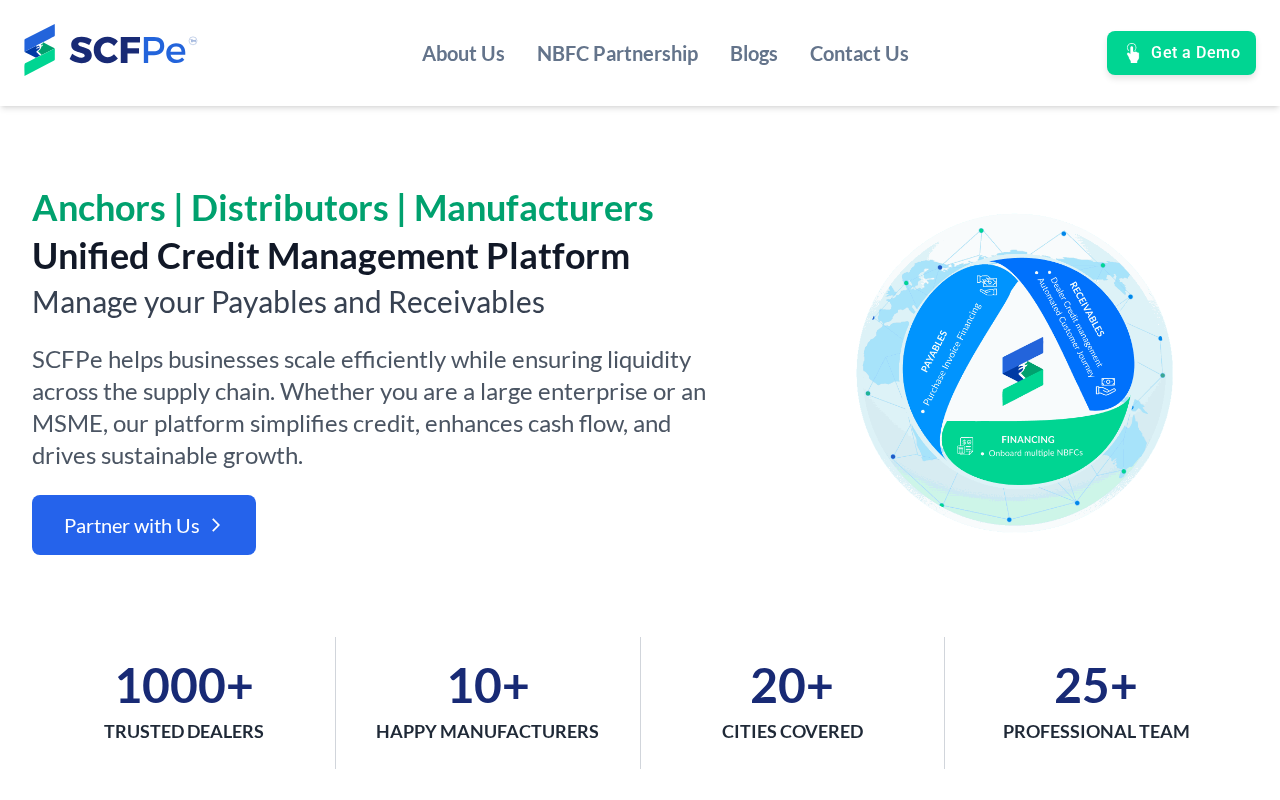Screen dimensions: 1280x800
Task: Click the center SCFPe emblem in the globe graphic
Action: tap(1022, 371)
